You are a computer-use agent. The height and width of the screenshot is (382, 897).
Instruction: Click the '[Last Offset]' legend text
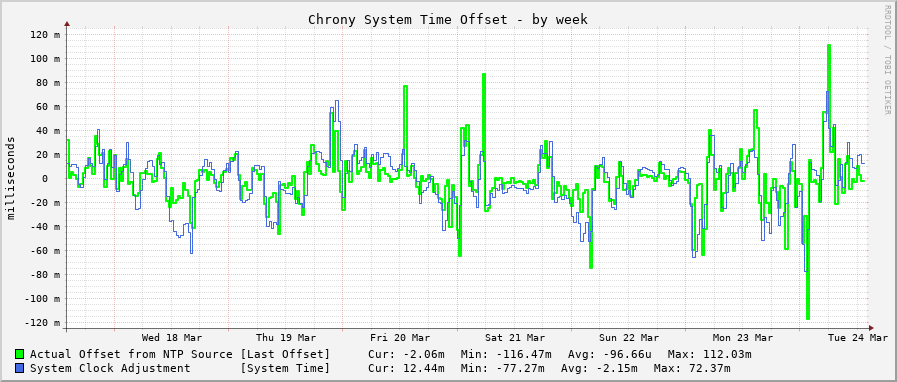point(285,354)
